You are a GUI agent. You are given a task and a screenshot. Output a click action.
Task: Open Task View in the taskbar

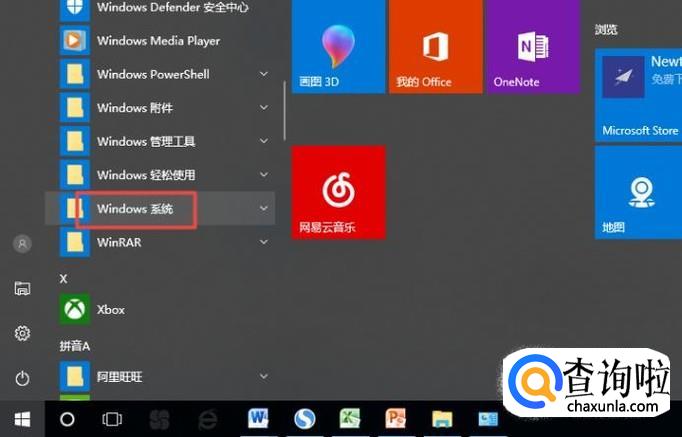click(x=112, y=419)
